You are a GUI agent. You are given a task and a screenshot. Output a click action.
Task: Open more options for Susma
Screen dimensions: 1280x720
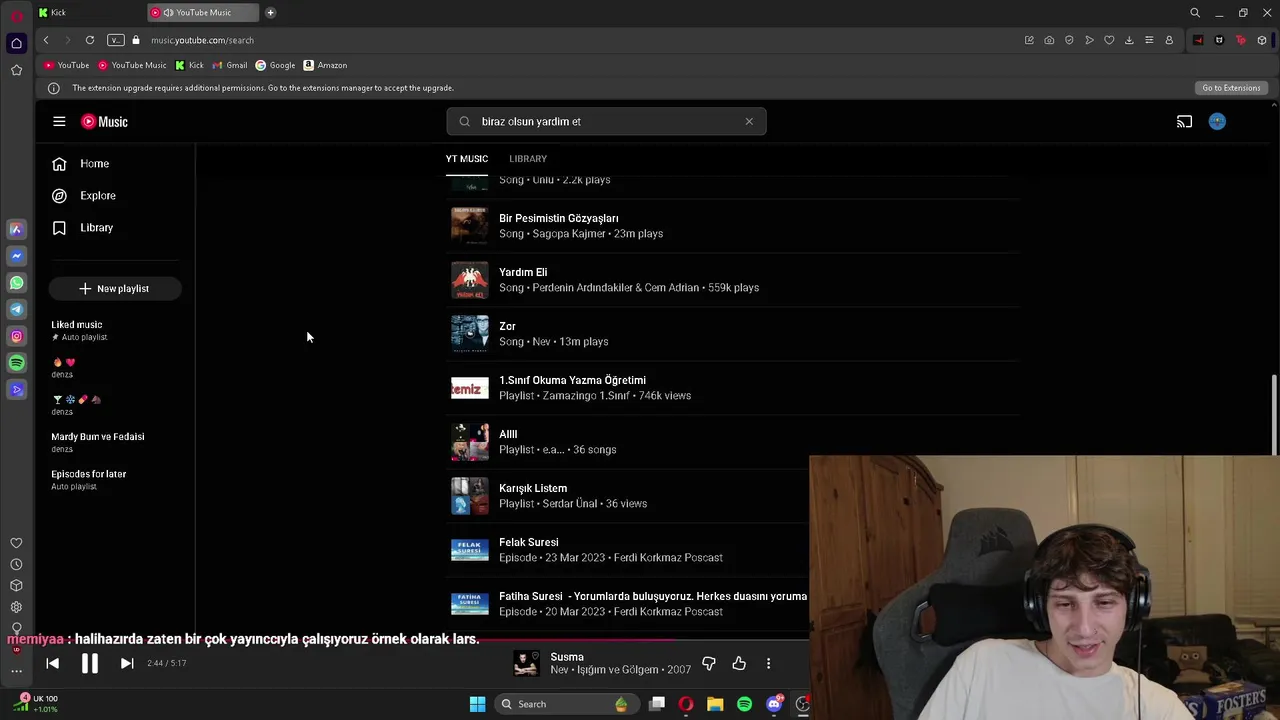pyautogui.click(x=768, y=663)
